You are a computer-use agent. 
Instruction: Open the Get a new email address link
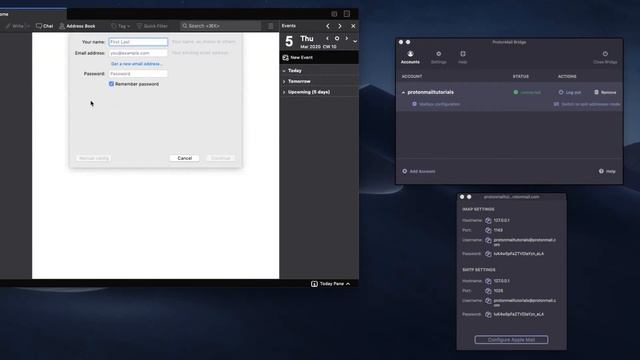point(137,64)
